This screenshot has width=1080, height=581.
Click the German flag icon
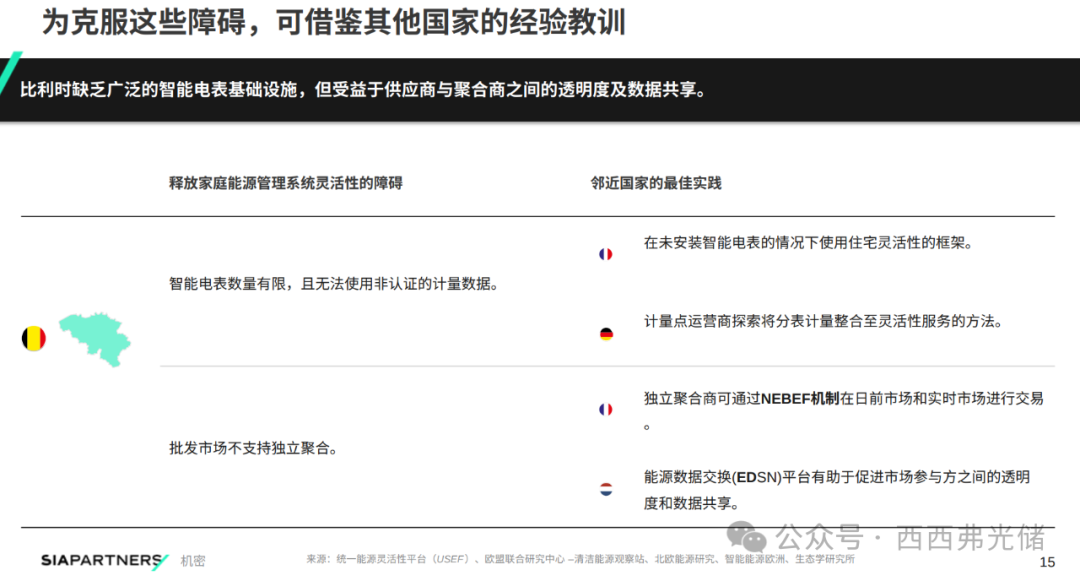(x=605, y=334)
